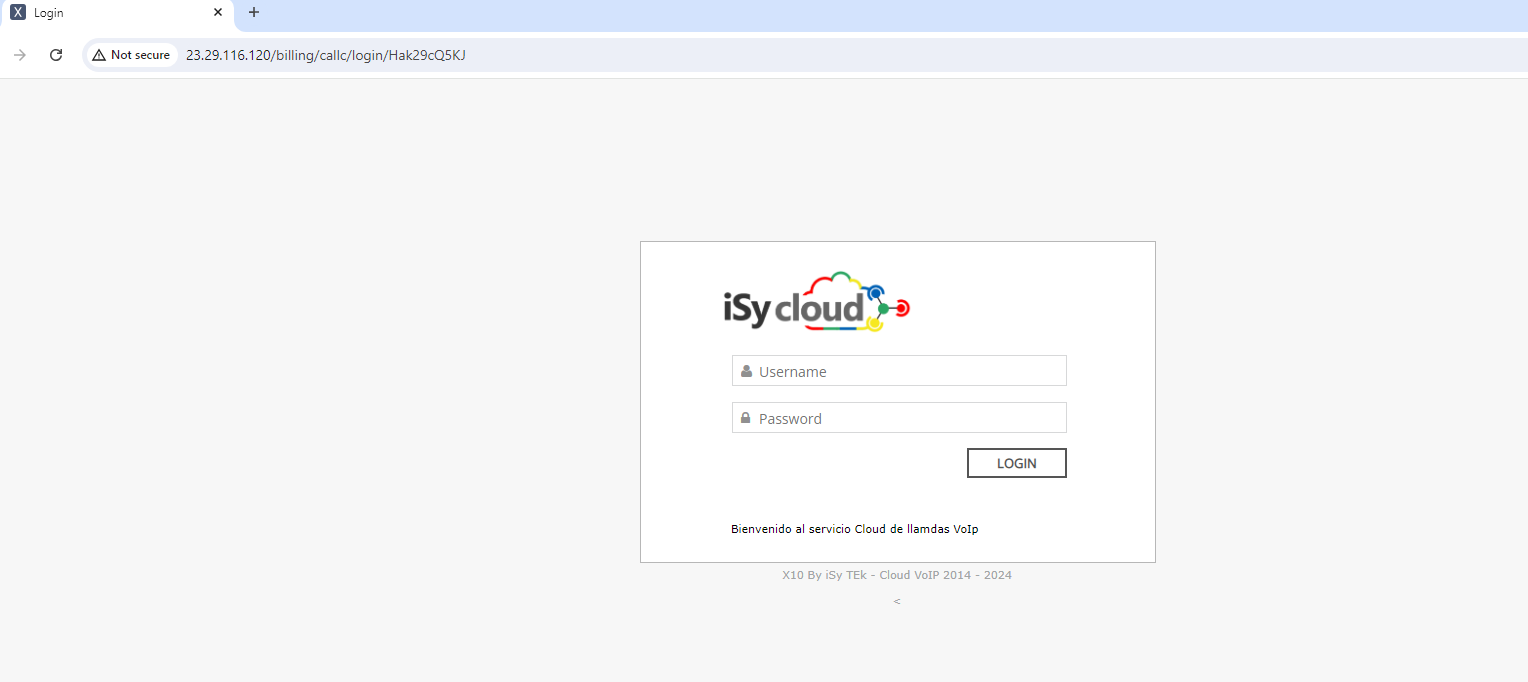
Task: Select the Login browser tab
Action: (117, 14)
